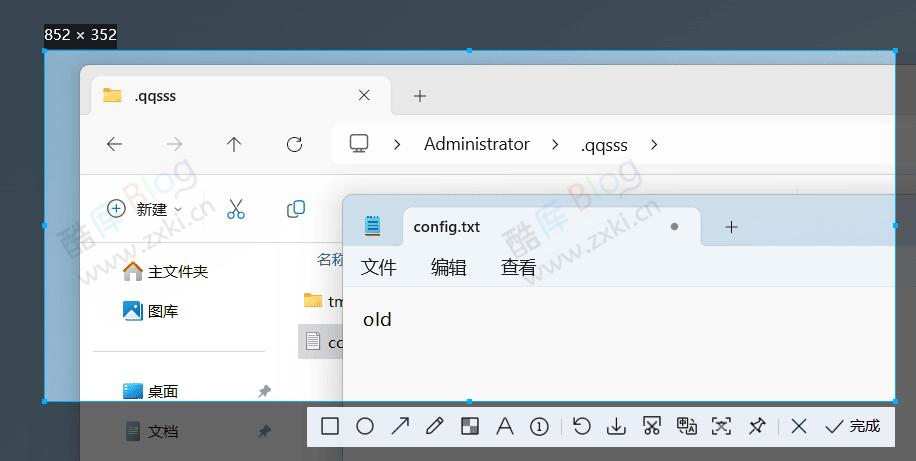Click the 名称 column header

[329, 260]
